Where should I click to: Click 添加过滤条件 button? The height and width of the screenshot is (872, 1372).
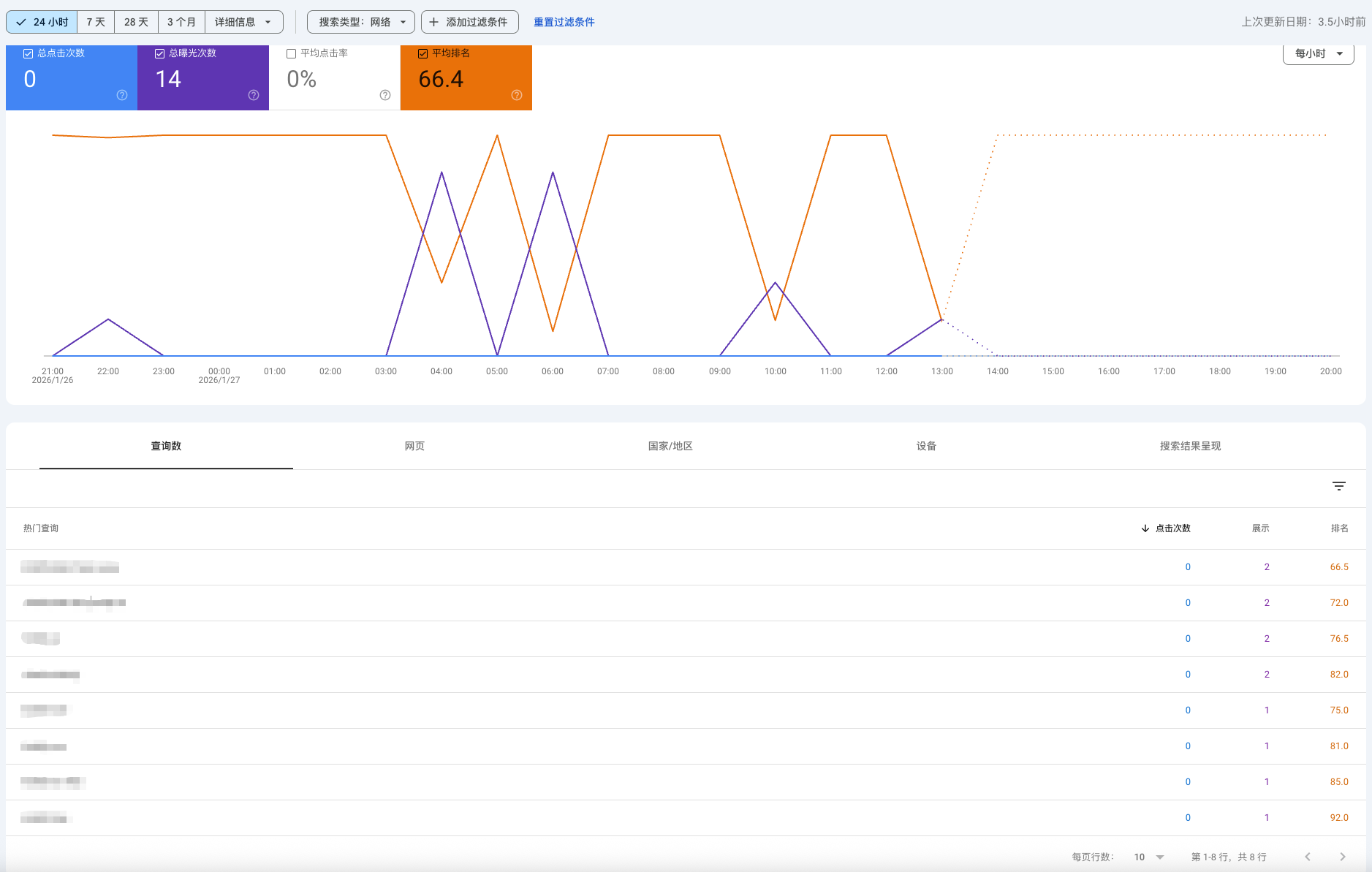coord(469,22)
